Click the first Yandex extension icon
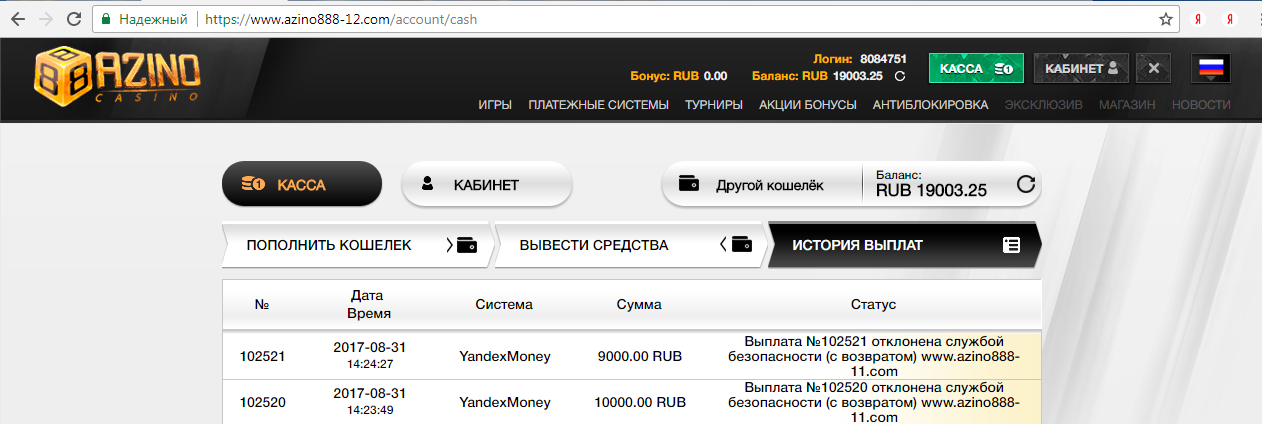This screenshot has height=424, width=1262. 1198,19
